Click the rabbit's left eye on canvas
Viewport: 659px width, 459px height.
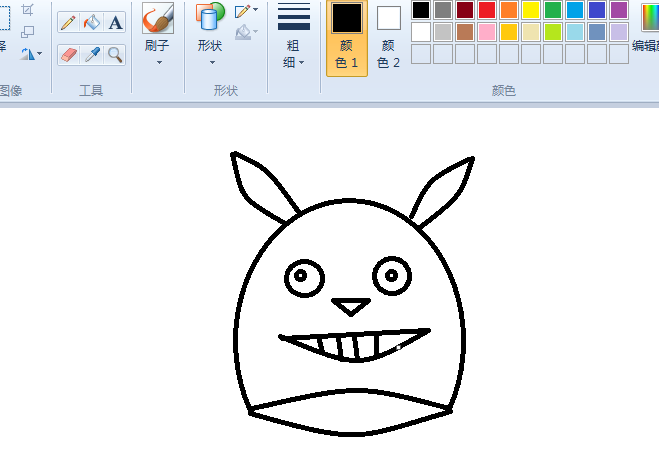(x=304, y=278)
